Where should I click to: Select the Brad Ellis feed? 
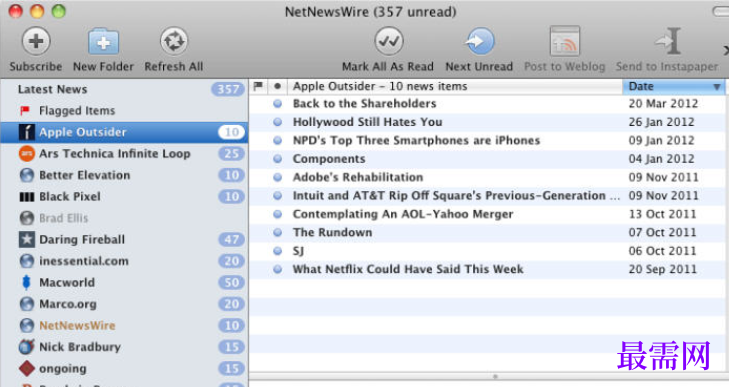(x=124, y=218)
